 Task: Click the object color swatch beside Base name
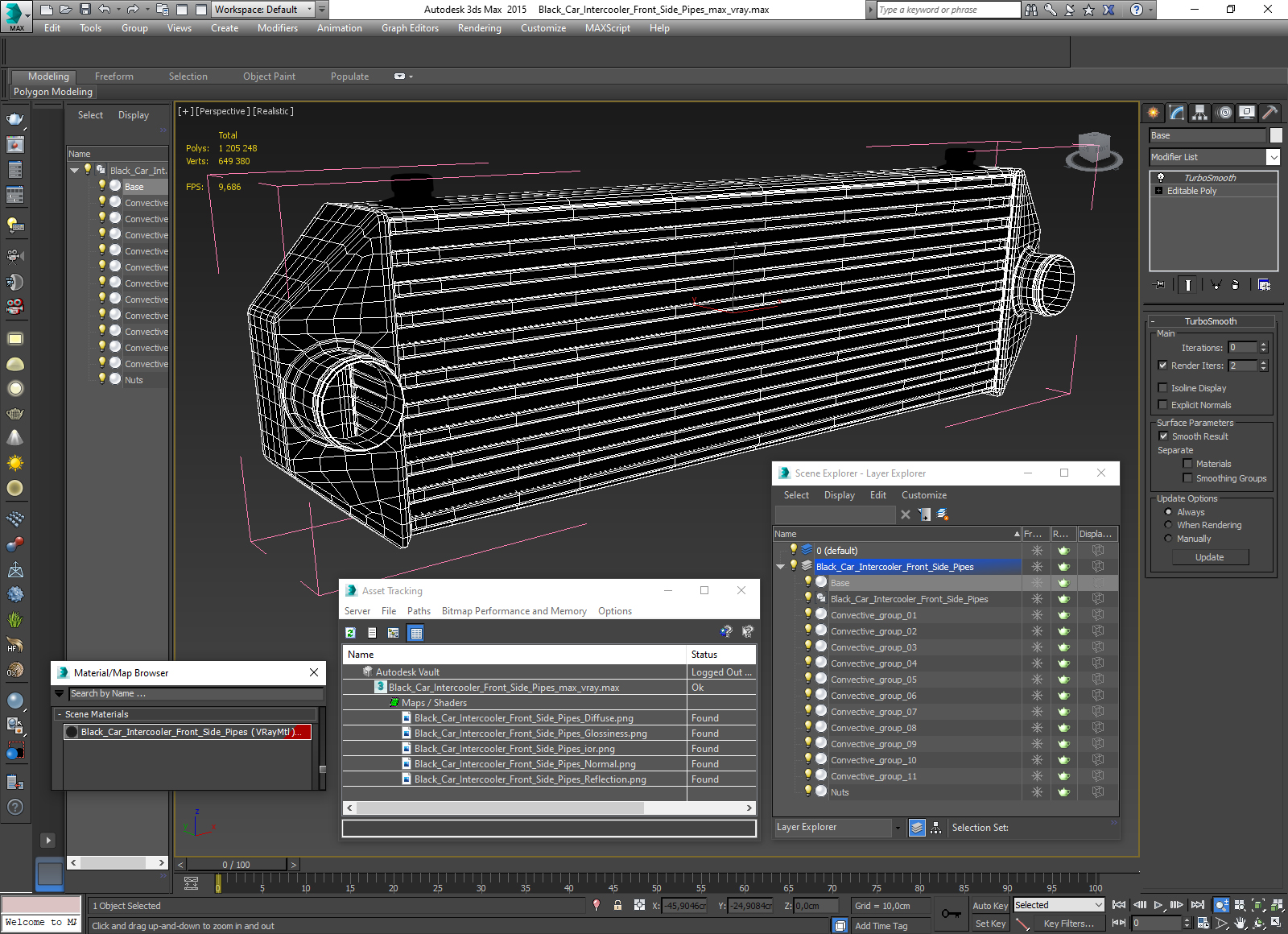click(1276, 135)
